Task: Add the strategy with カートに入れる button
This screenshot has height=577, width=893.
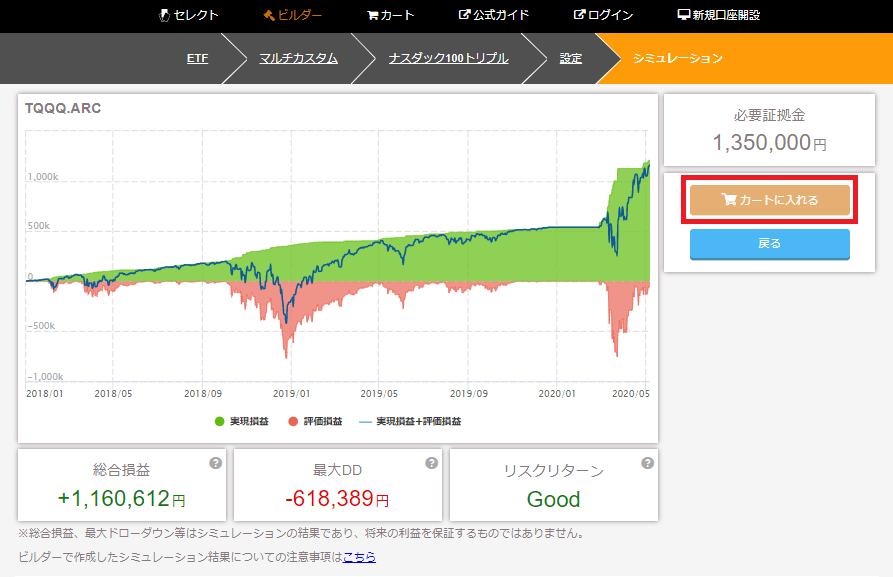Action: tap(769, 200)
